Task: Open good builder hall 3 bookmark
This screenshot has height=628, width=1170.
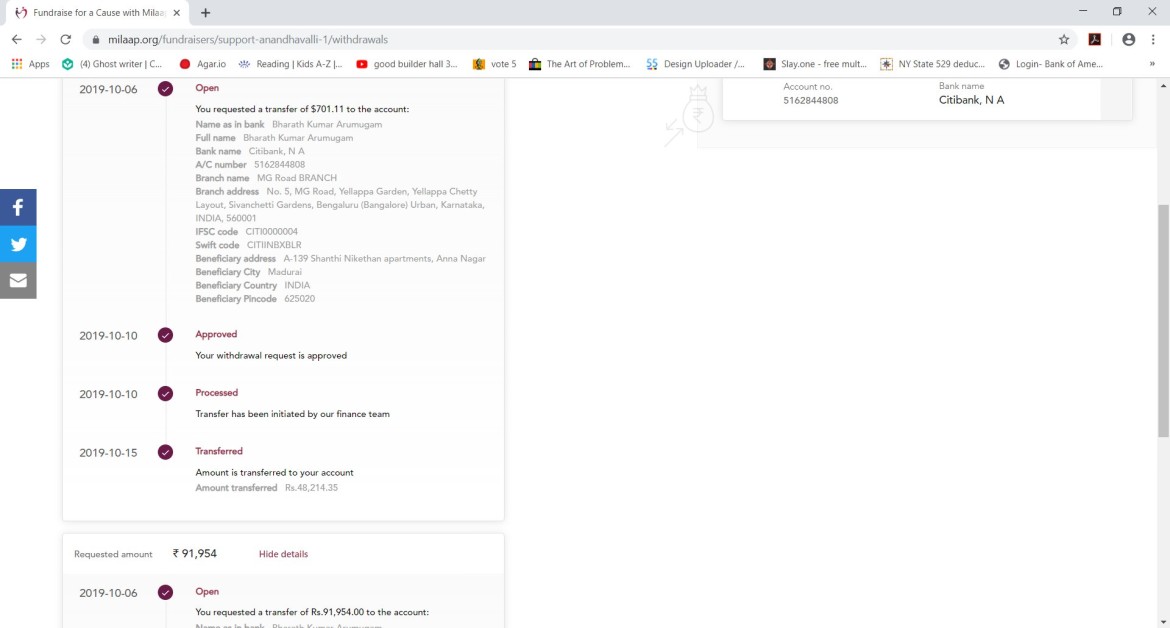Action: point(407,64)
